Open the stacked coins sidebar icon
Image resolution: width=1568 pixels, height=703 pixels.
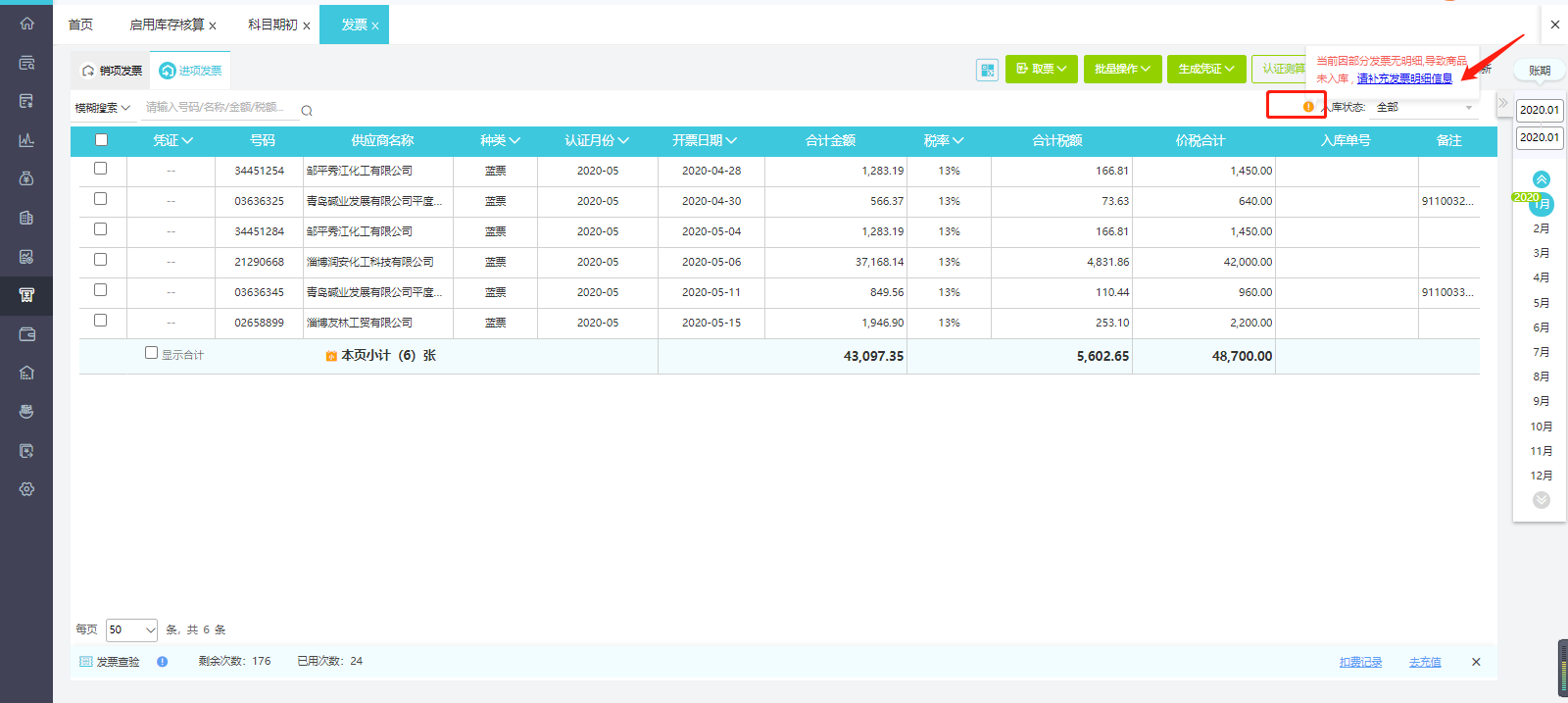coord(26,412)
